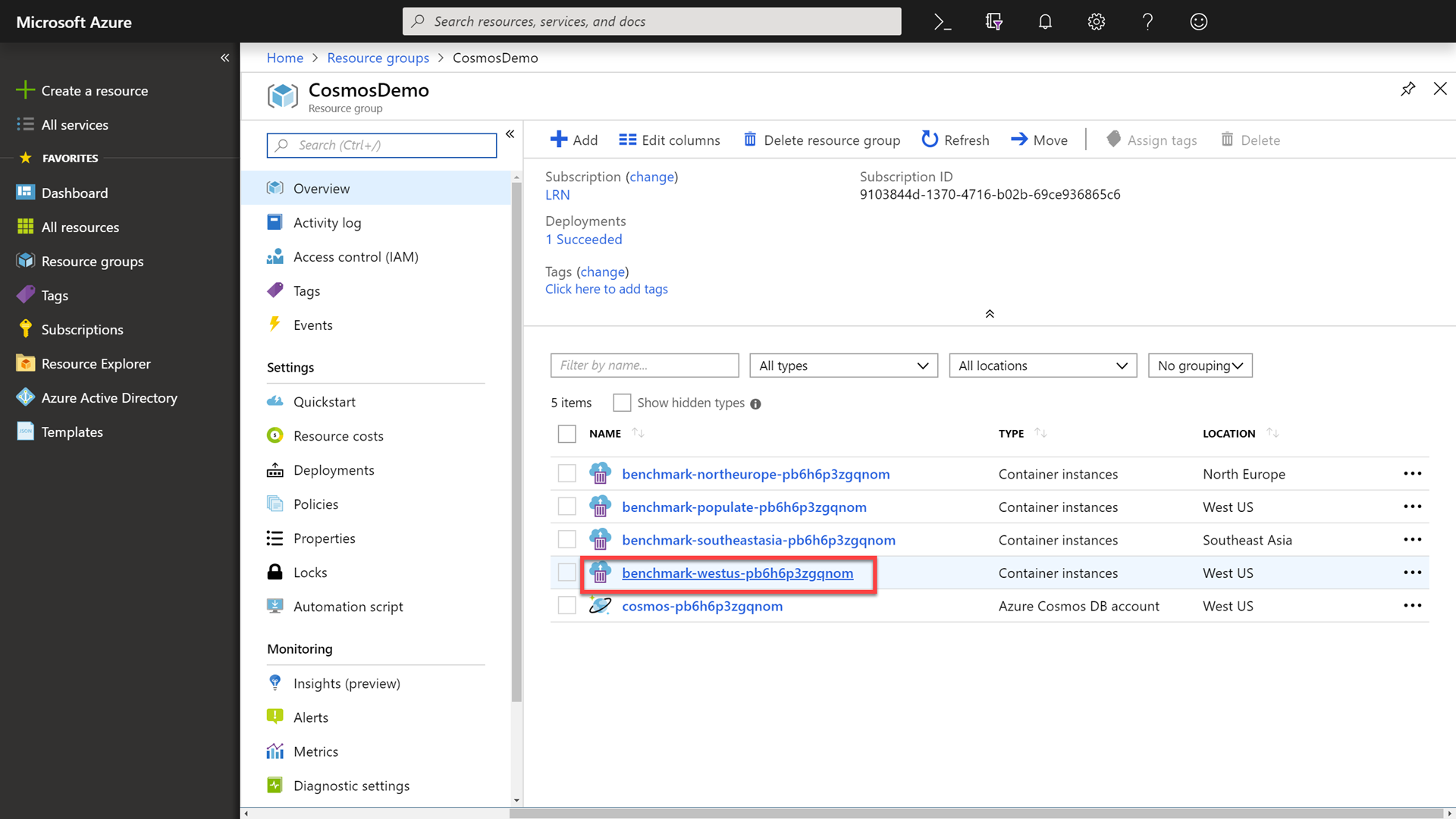Click the Filter by name input field

(645, 365)
